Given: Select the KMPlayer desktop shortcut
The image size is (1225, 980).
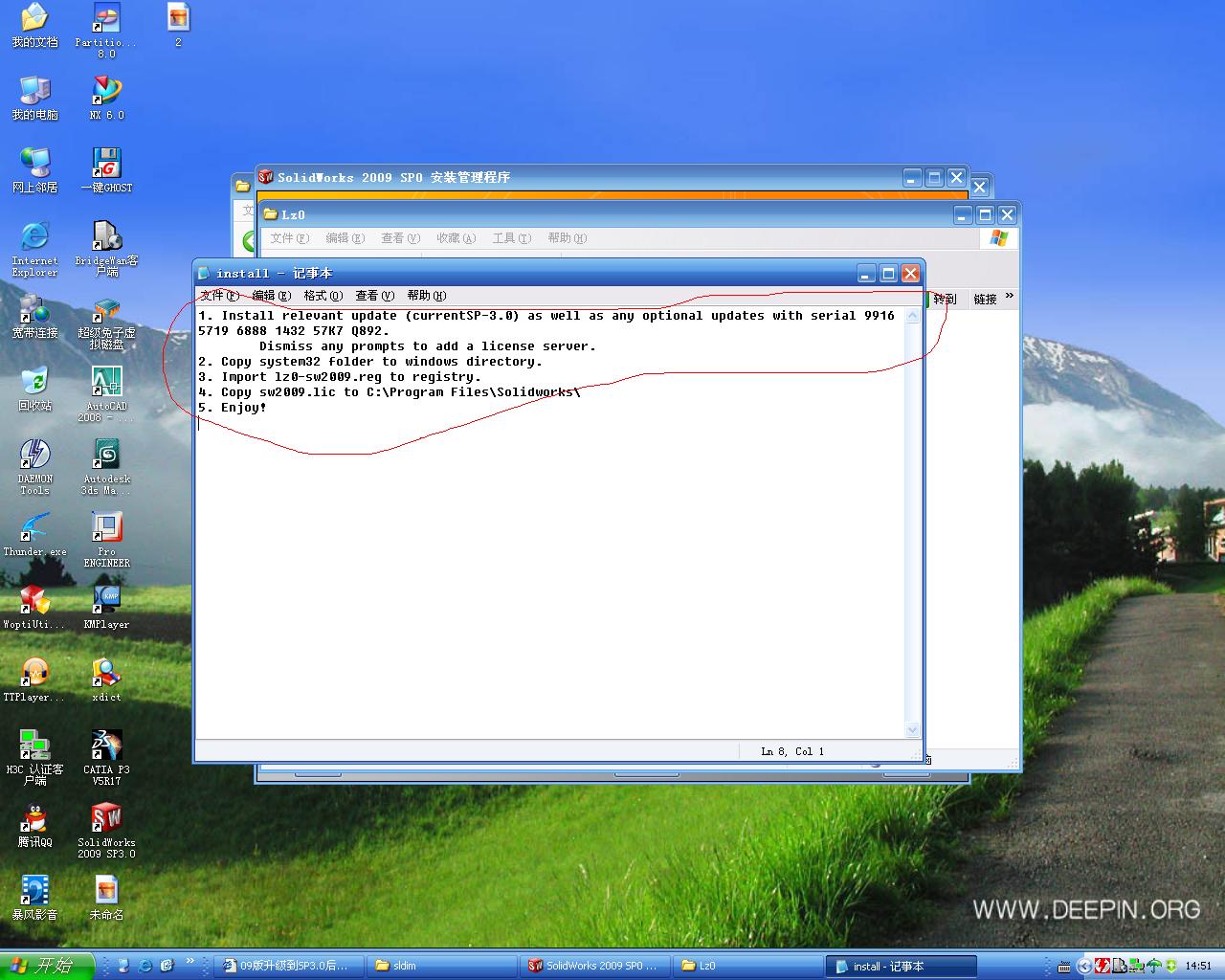Looking at the screenshot, I should [x=106, y=607].
